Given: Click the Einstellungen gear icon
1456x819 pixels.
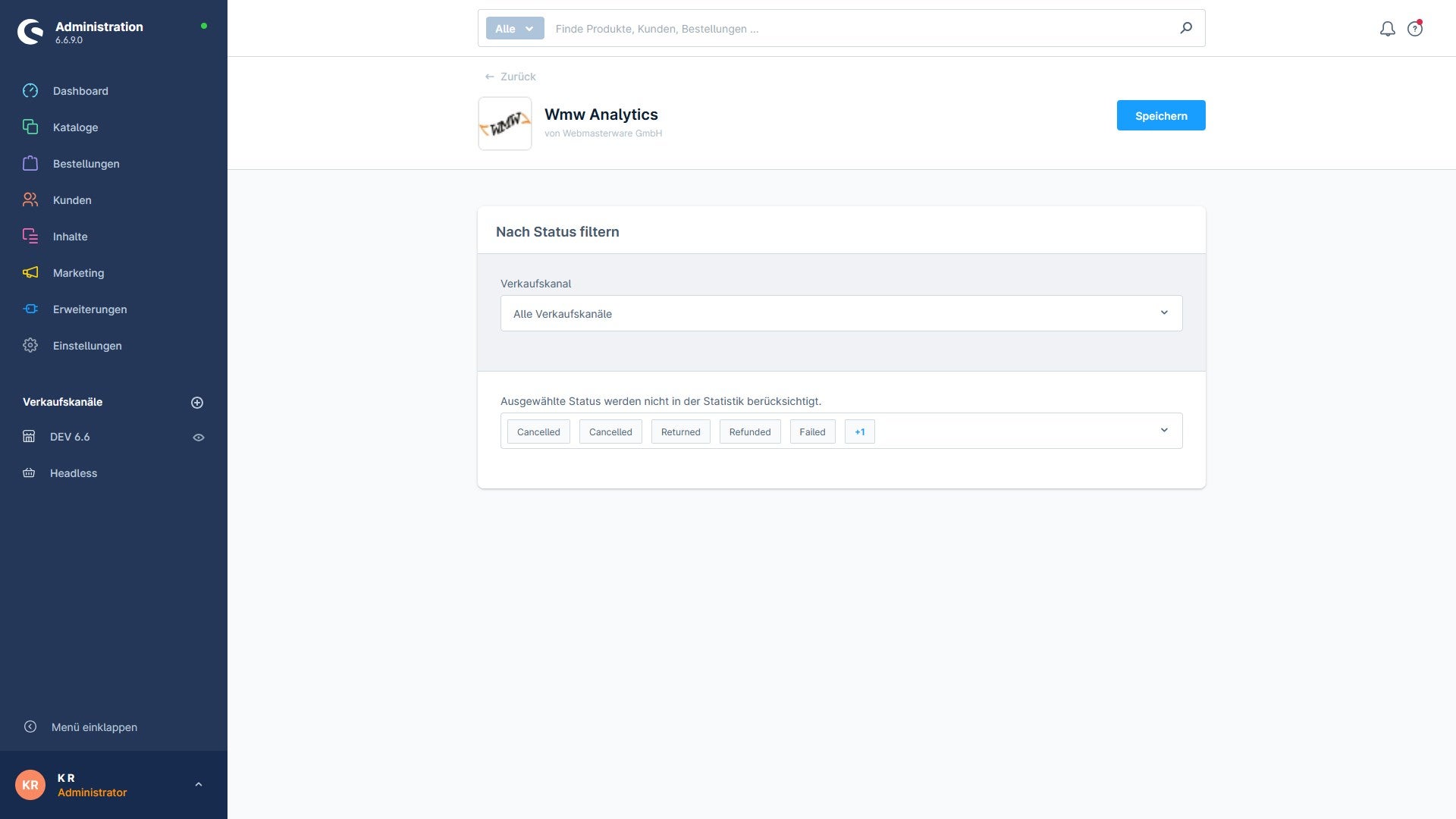Looking at the screenshot, I should point(30,346).
